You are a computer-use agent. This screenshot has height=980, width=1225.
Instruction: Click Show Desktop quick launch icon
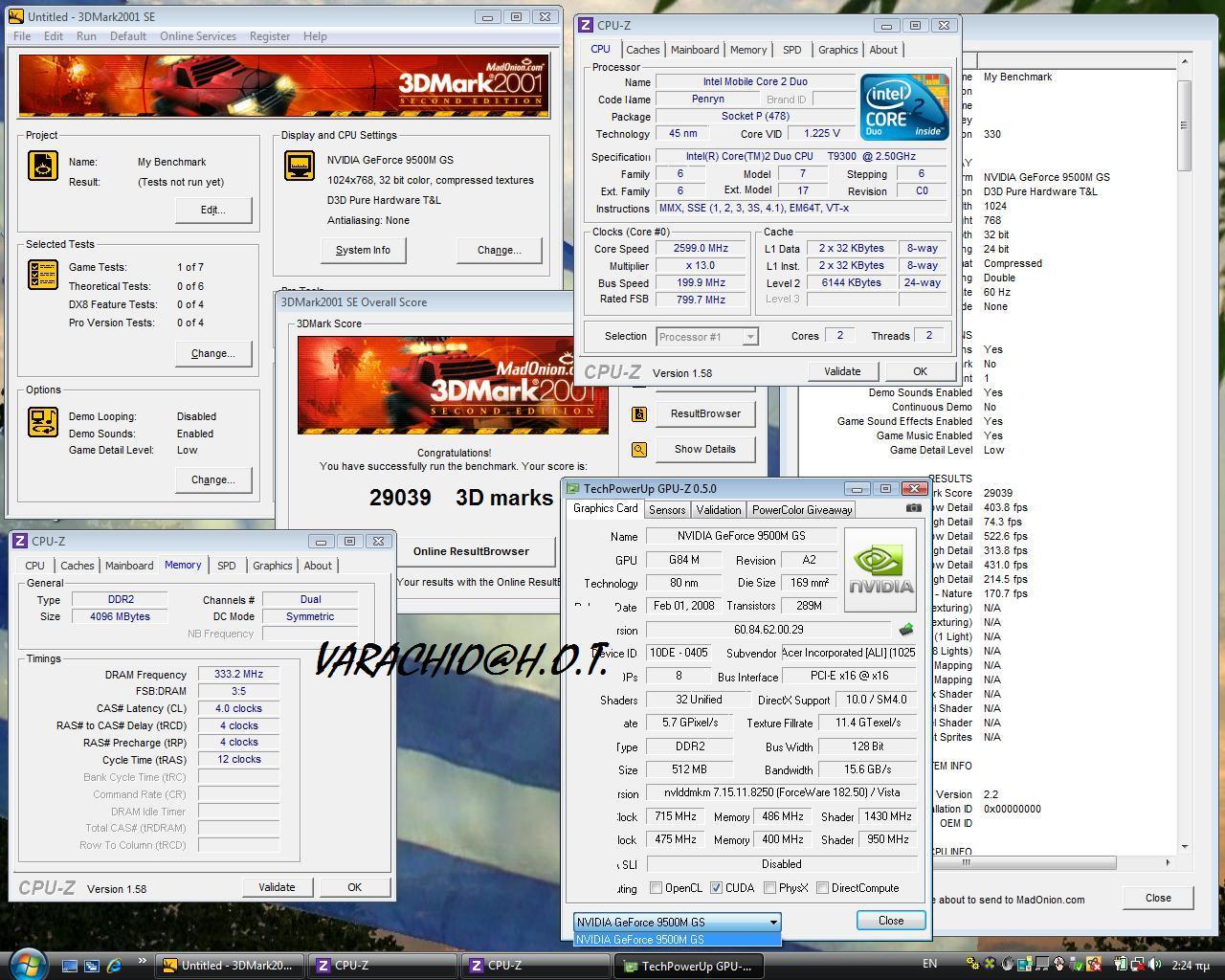[x=70, y=966]
